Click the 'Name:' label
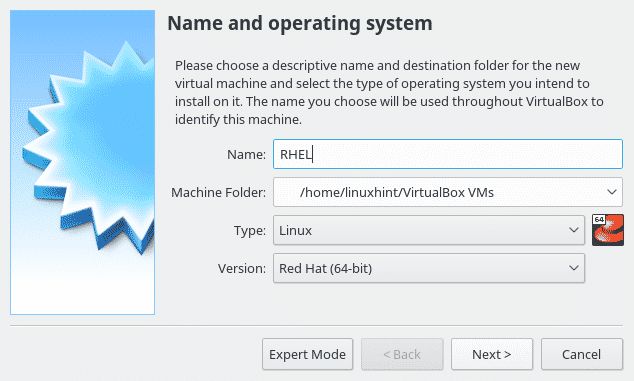 (x=246, y=155)
